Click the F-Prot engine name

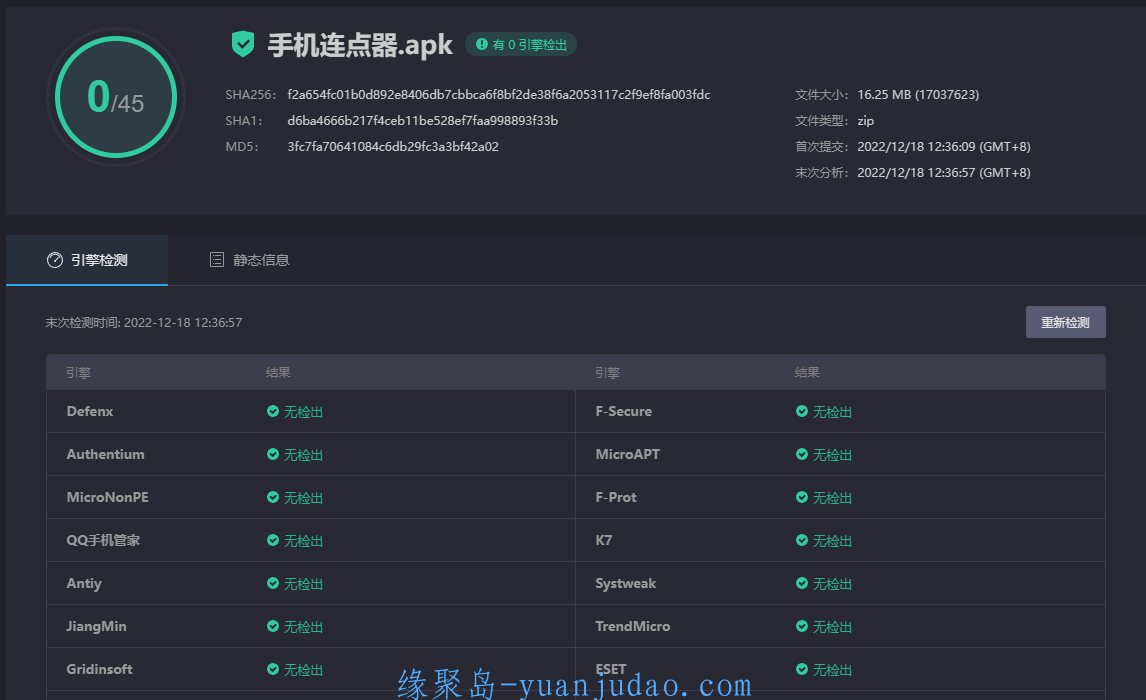[x=616, y=498]
